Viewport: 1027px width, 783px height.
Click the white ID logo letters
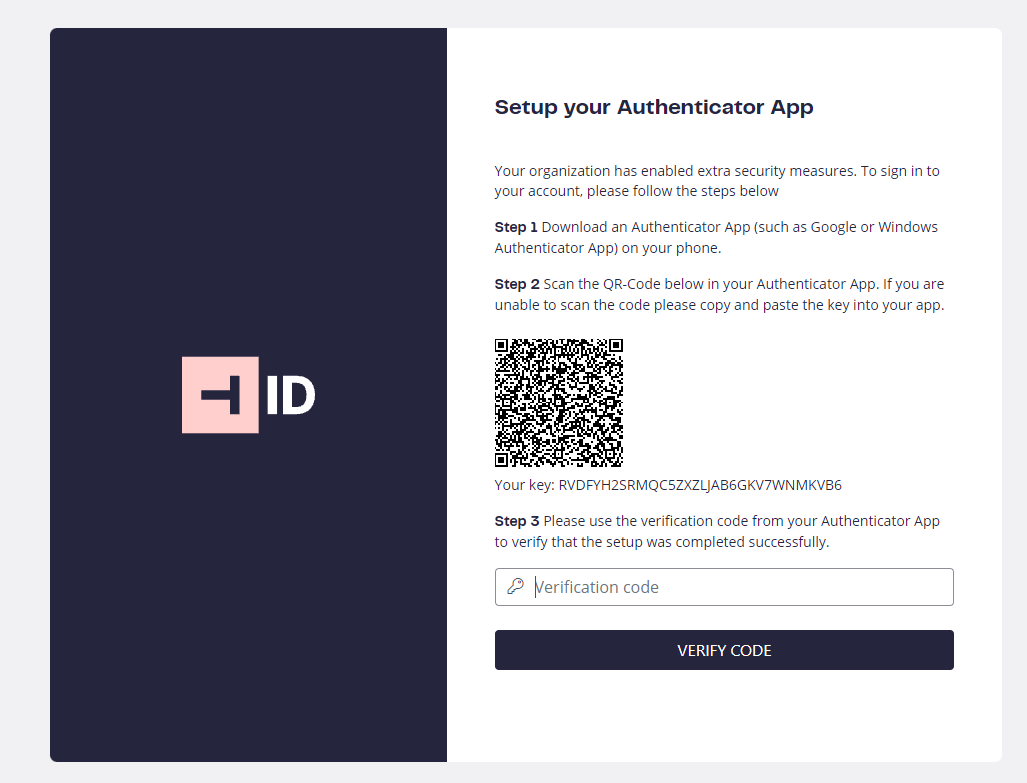click(x=291, y=395)
